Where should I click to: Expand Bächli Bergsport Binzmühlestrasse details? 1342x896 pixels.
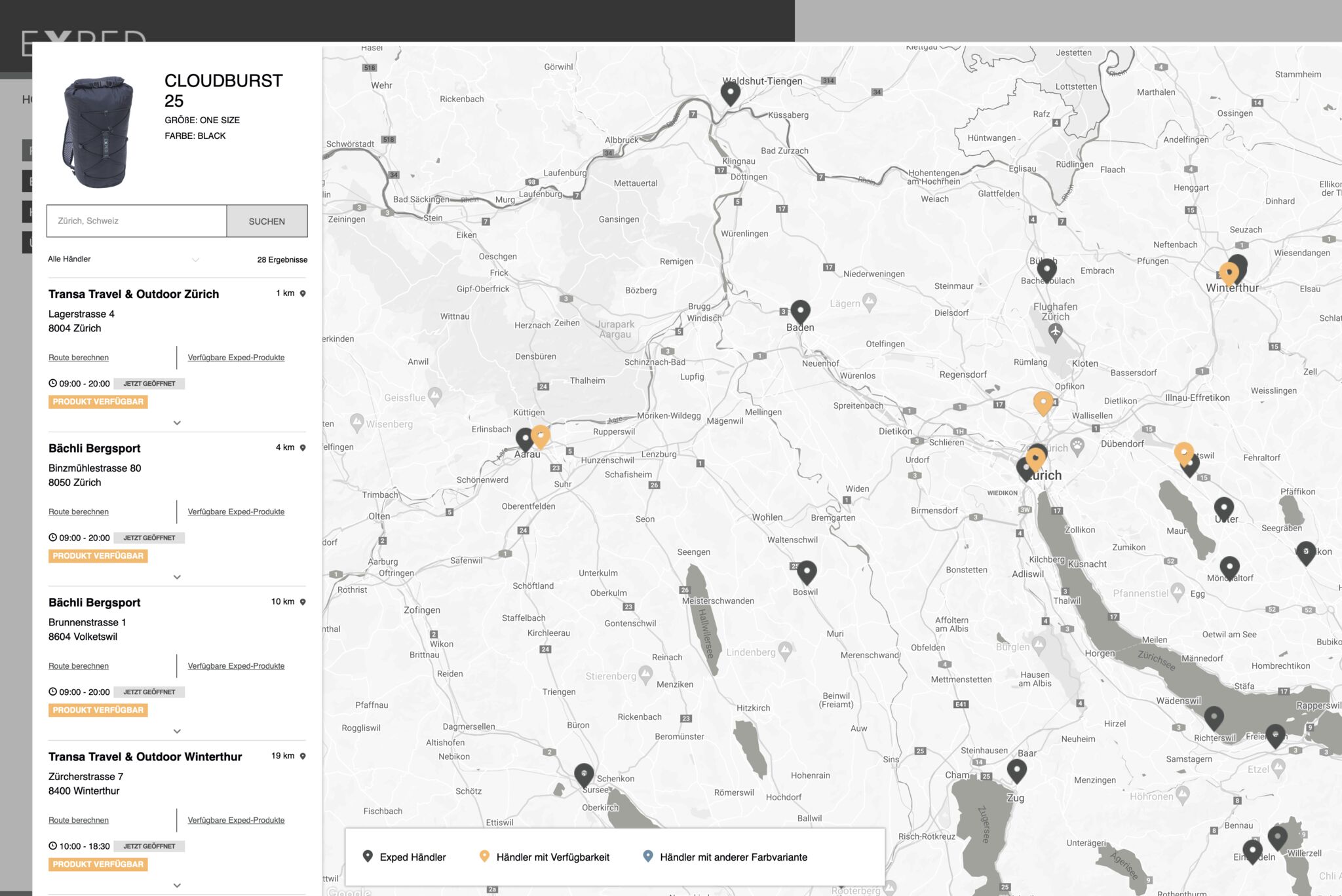[x=177, y=577]
